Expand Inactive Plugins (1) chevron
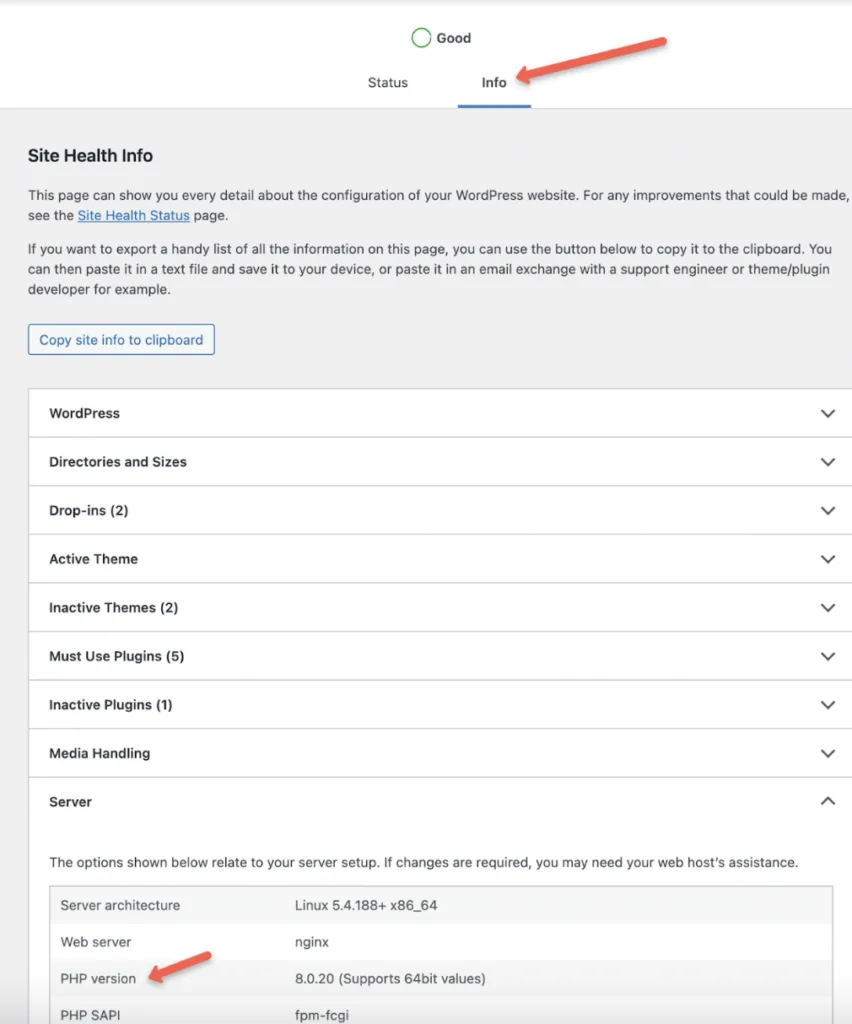852x1024 pixels. pos(827,705)
